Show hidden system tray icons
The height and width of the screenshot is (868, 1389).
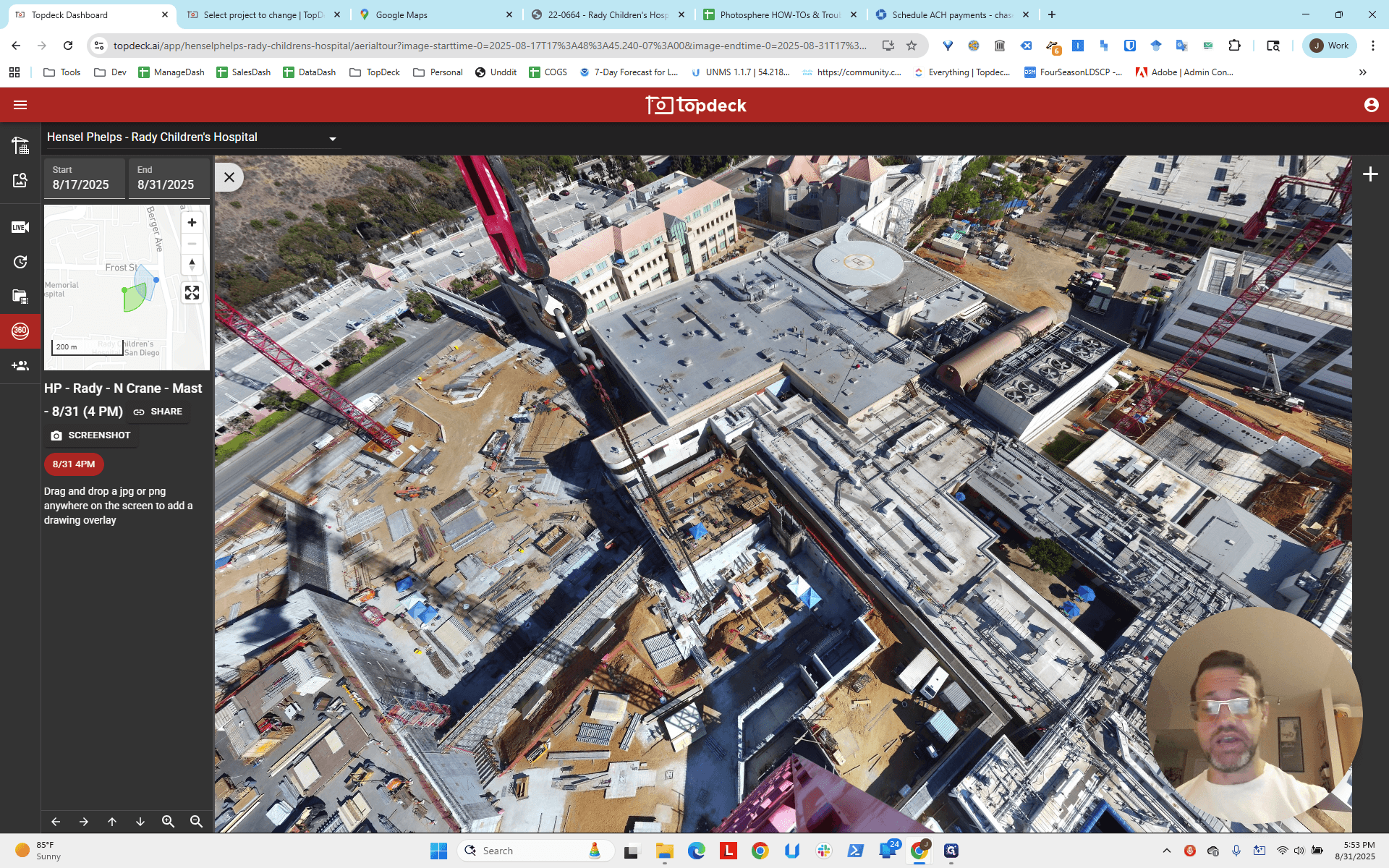pyautogui.click(x=1166, y=851)
